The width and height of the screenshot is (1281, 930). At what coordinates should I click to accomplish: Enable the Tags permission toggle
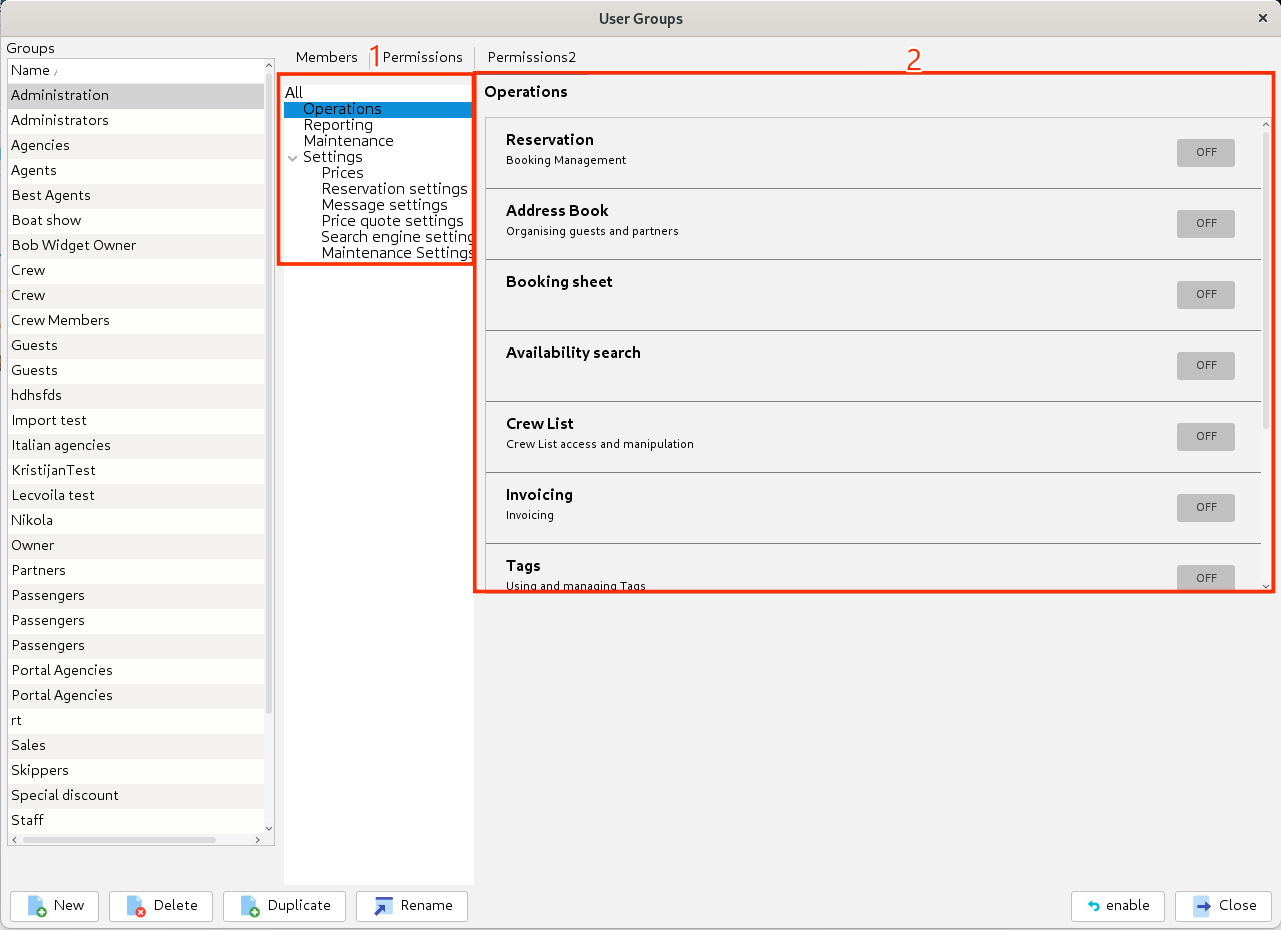[1205, 577]
